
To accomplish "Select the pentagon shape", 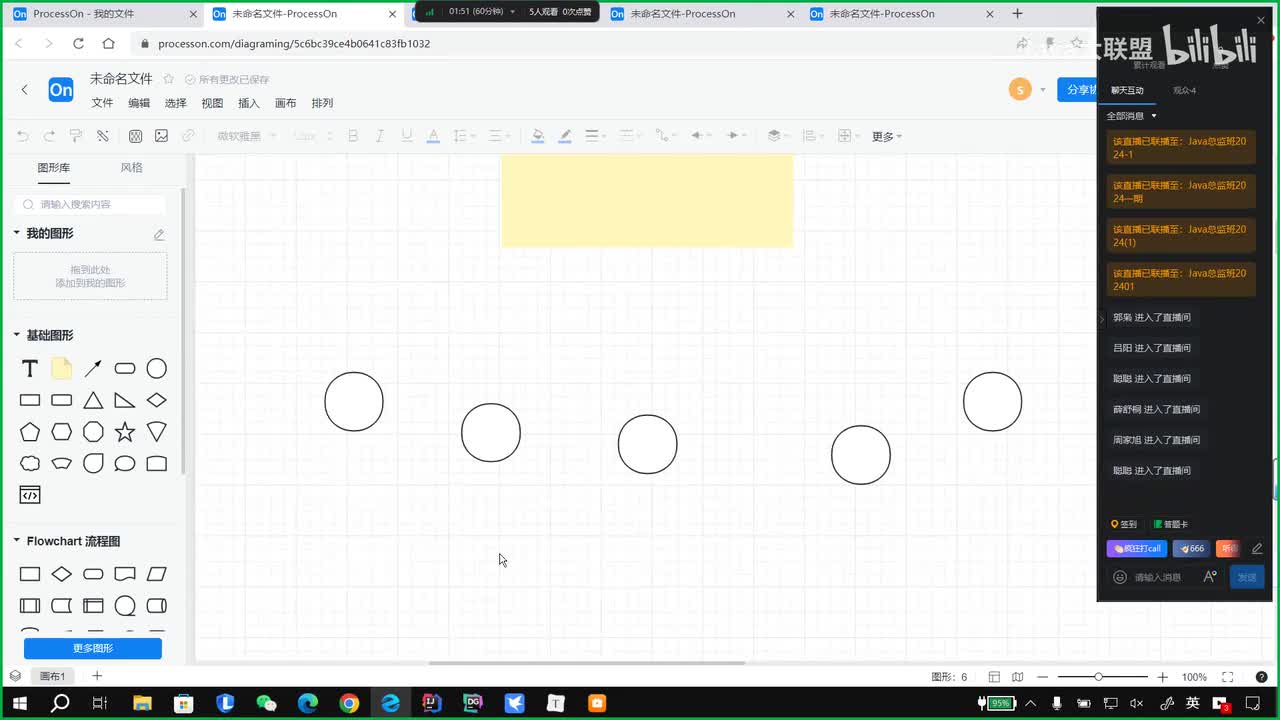I will click(30, 432).
